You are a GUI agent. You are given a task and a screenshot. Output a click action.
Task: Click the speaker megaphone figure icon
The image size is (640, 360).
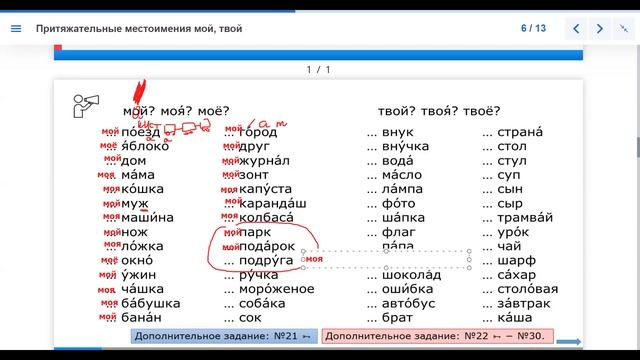point(85,106)
